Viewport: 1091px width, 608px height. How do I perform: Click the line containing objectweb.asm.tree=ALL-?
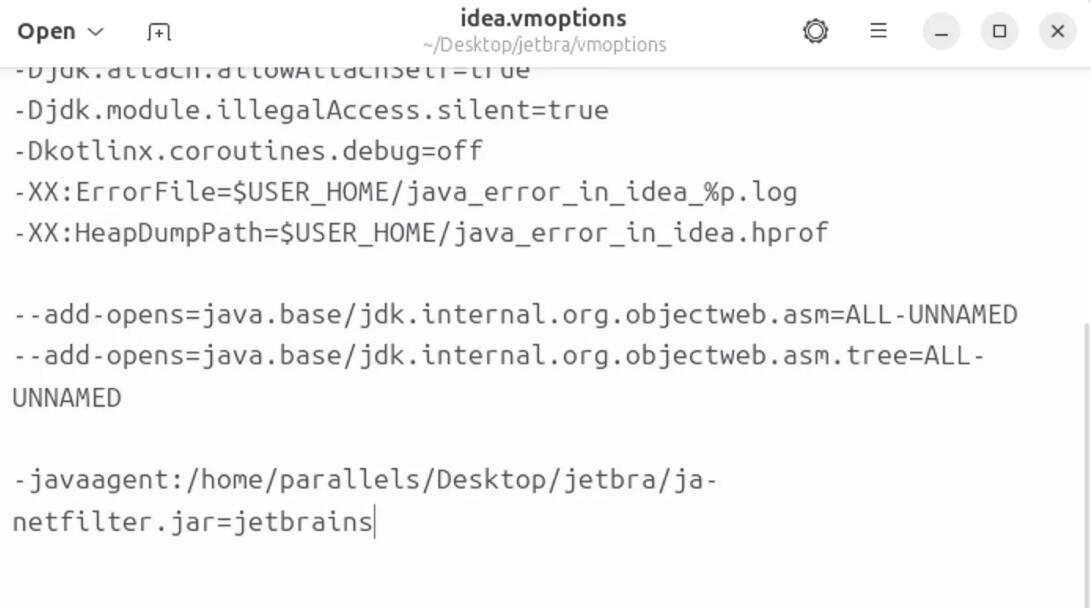pyautogui.click(x=499, y=356)
